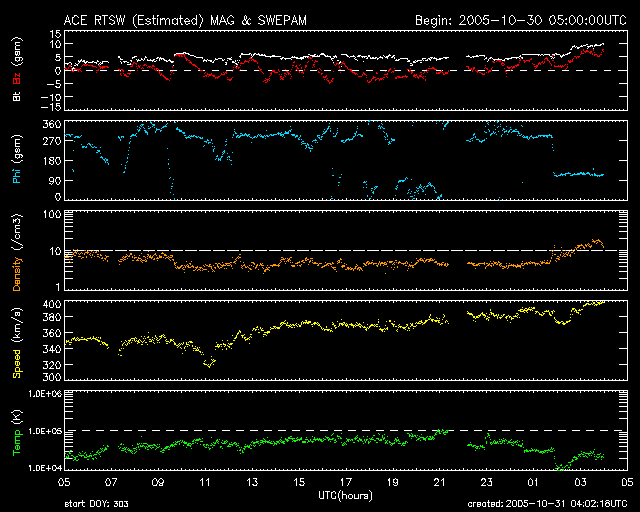Select the white 'Bt' axis label
640x512 pixels.
point(17,96)
